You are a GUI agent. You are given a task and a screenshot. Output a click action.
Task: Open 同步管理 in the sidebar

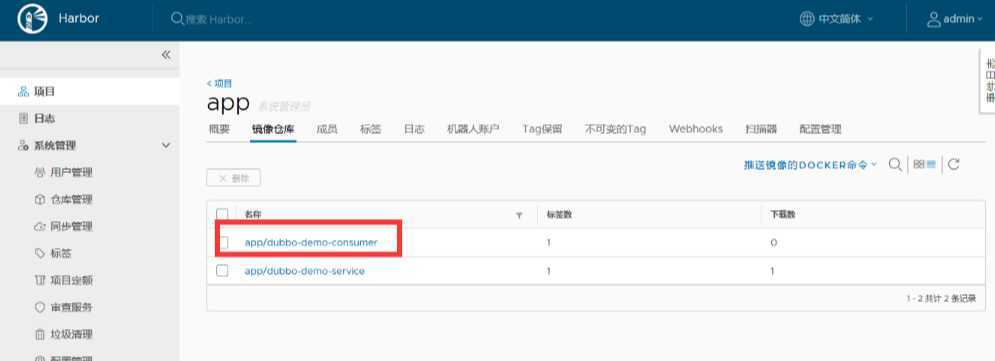[x=71, y=226]
